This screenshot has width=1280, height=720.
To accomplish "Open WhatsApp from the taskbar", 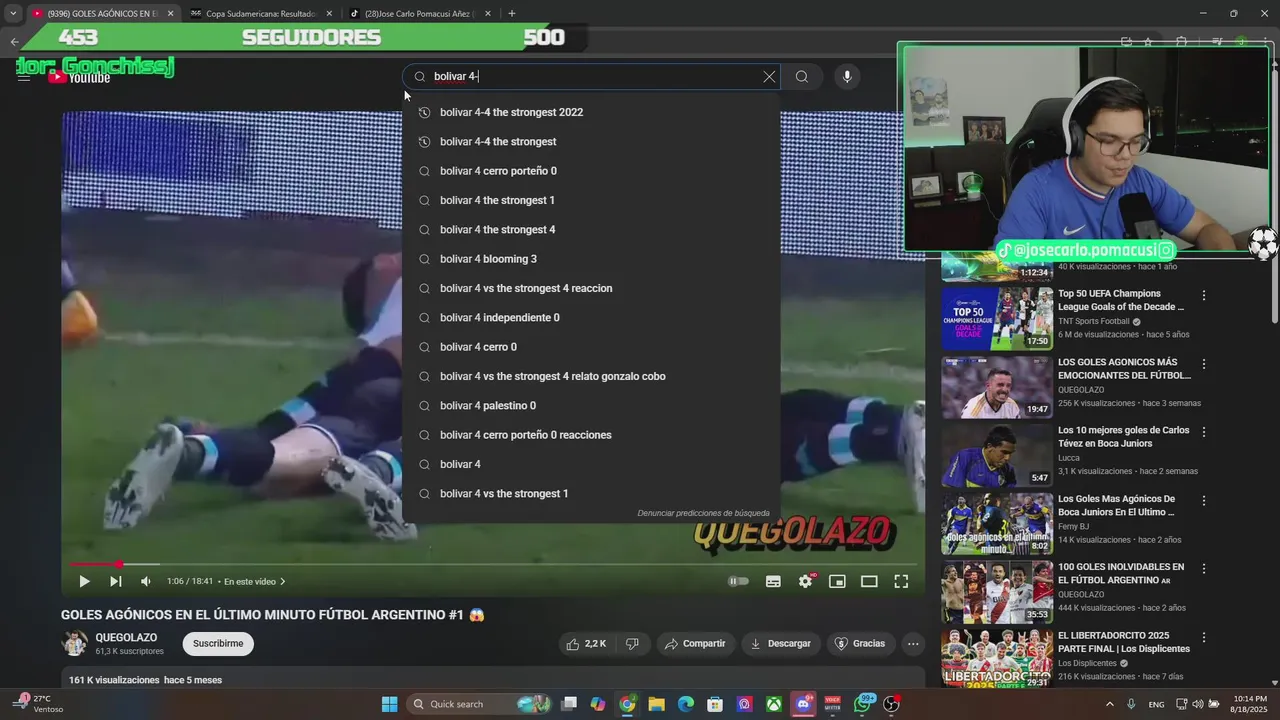I will click(863, 704).
